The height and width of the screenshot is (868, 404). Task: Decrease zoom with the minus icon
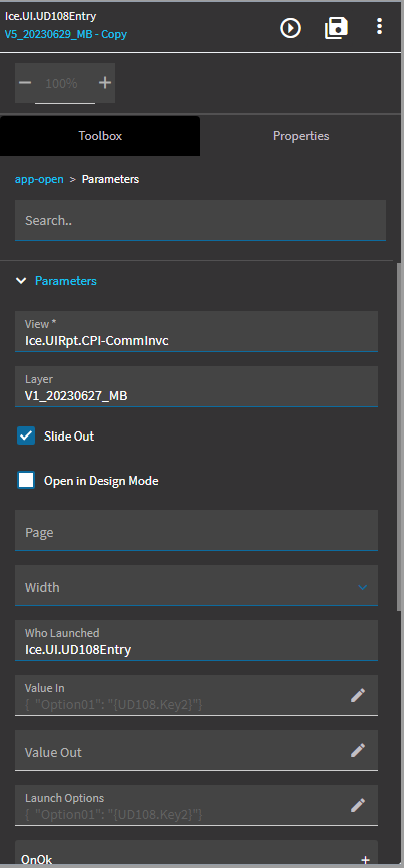[25, 83]
